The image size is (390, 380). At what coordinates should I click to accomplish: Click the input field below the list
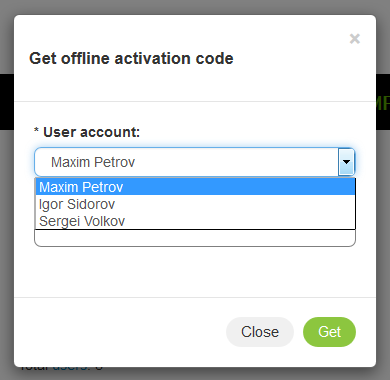[195, 238]
